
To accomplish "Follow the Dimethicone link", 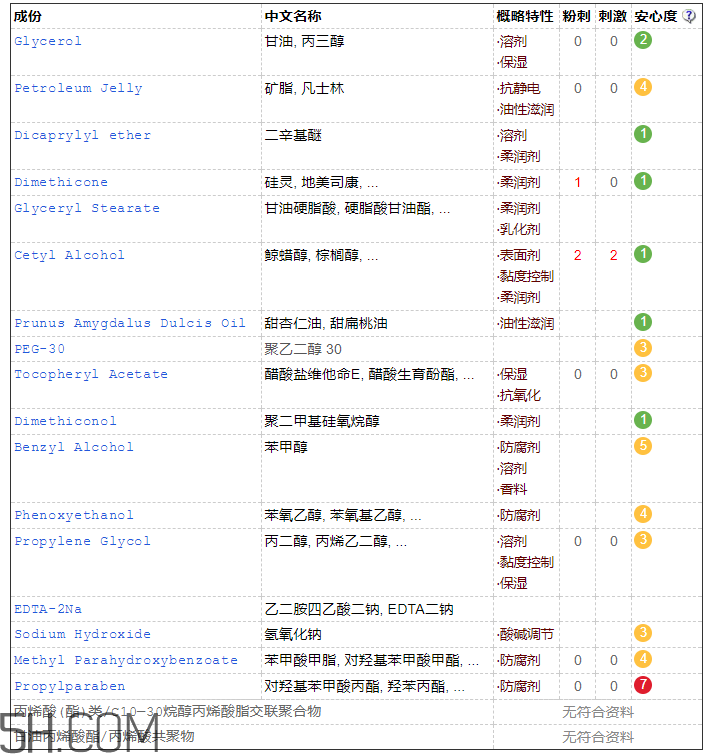I will point(61,182).
